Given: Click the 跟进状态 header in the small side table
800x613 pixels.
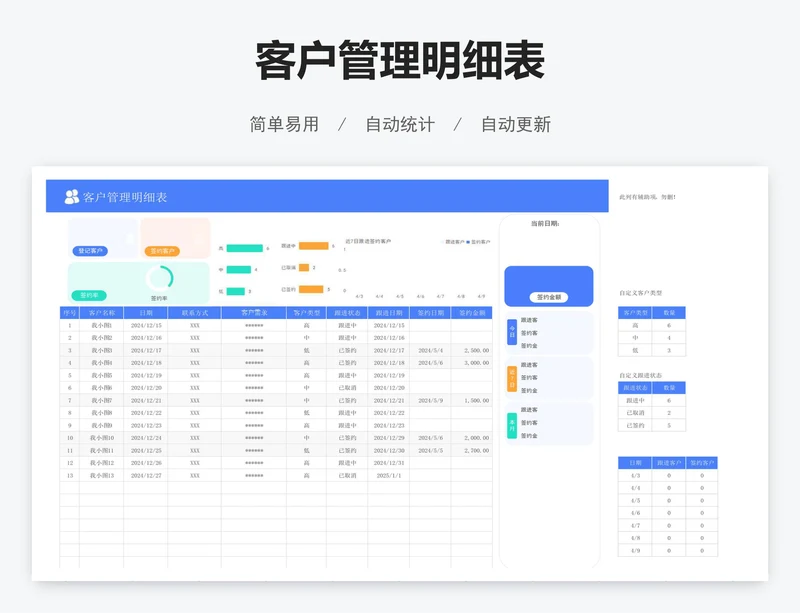Looking at the screenshot, I should 635,387.
